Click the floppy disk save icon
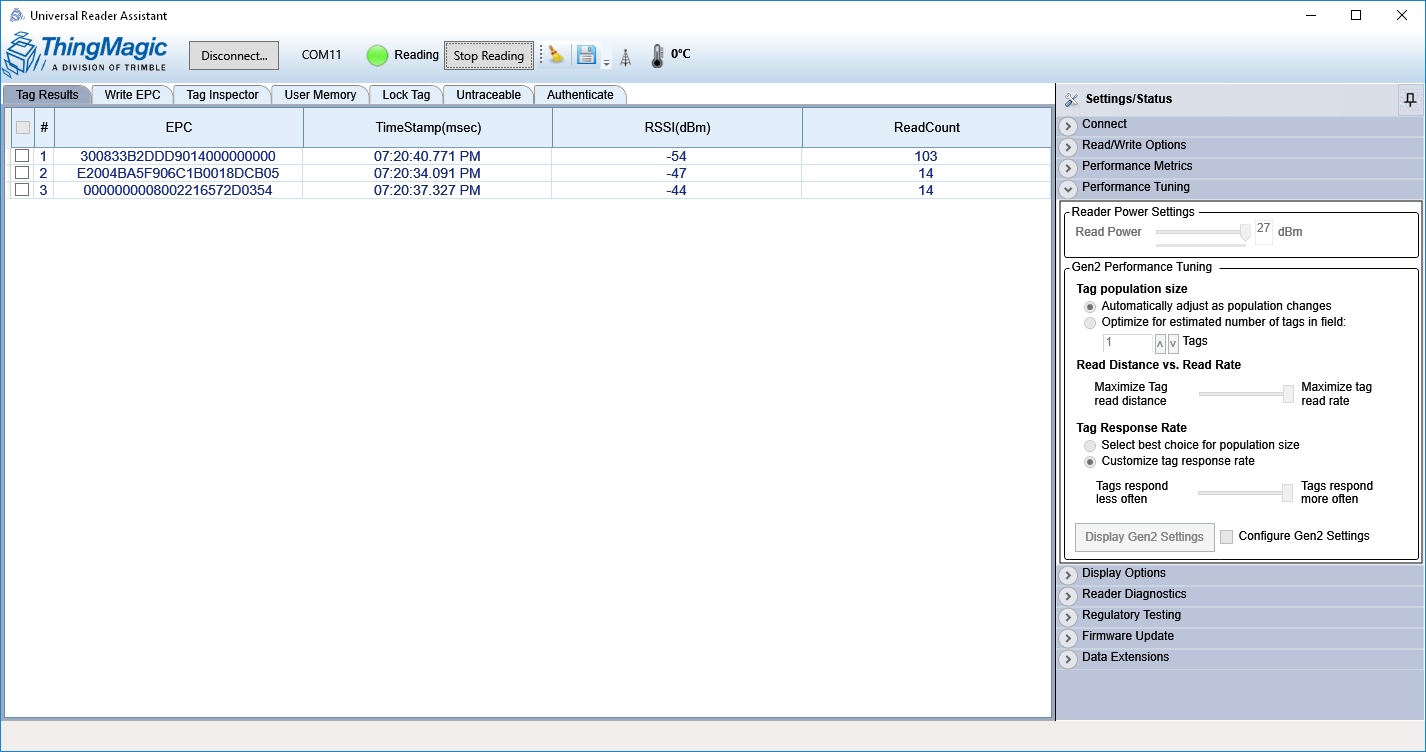The height and width of the screenshot is (752, 1426). tap(586, 55)
